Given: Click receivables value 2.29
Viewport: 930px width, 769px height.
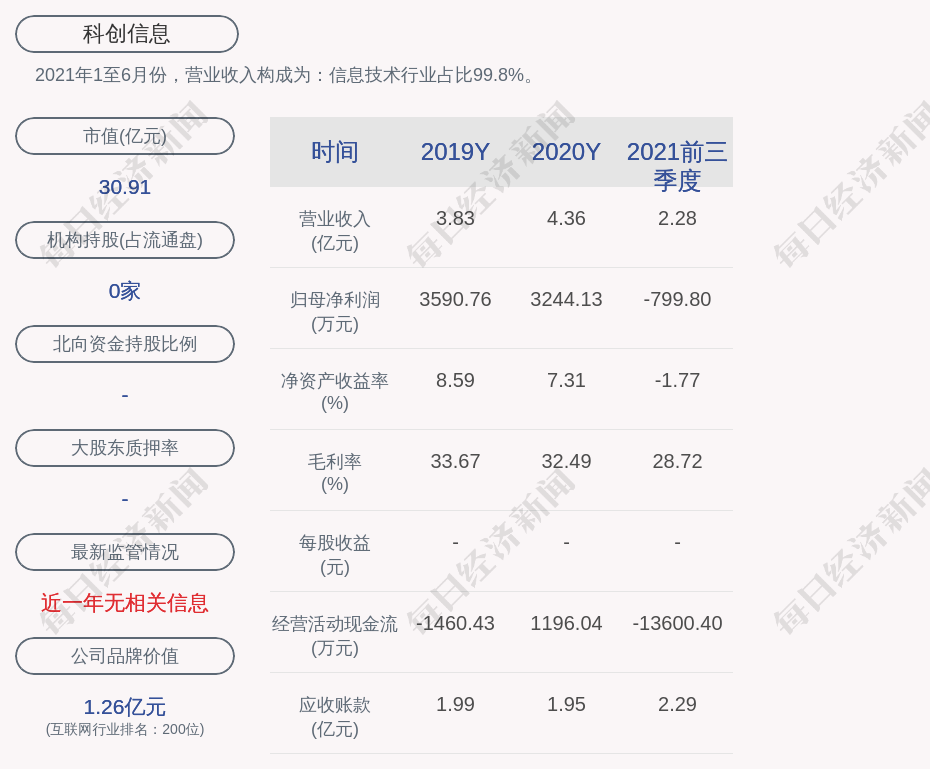Looking at the screenshot, I should (x=677, y=704).
